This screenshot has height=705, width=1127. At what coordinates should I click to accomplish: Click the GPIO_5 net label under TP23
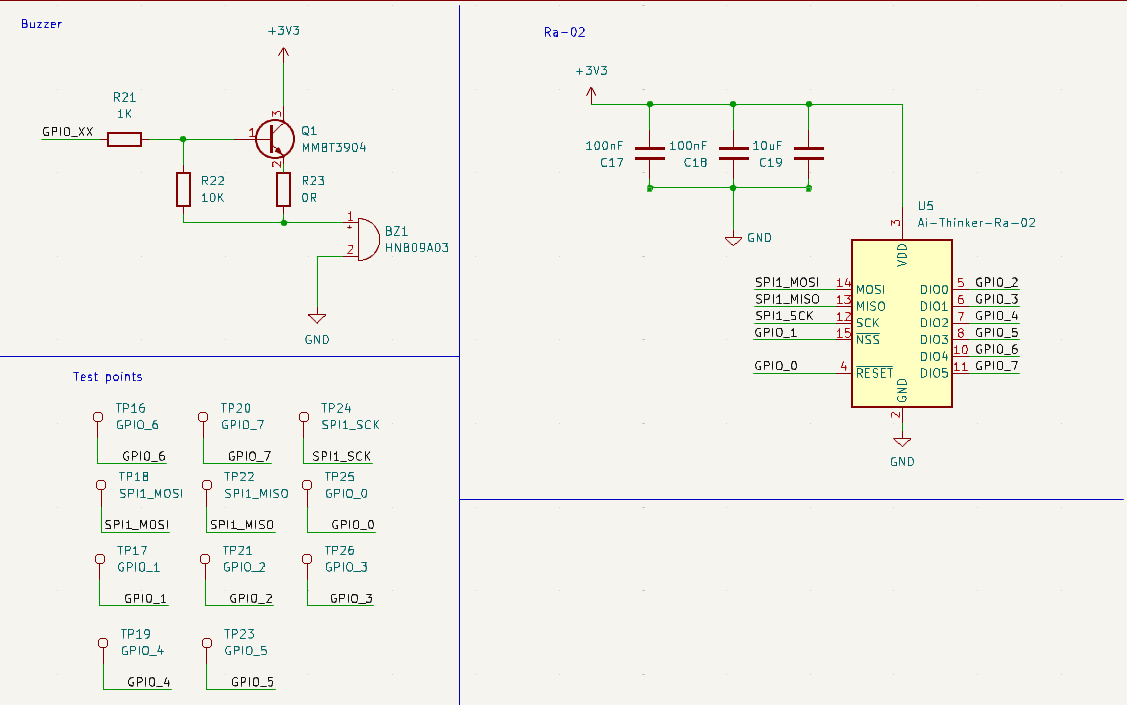tap(252, 682)
